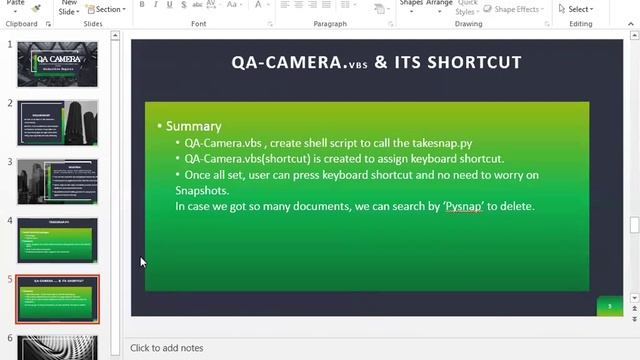Image resolution: width=640 pixels, height=360 pixels.
Task: Open the Select dropdown in Editing
Action: coord(576,9)
